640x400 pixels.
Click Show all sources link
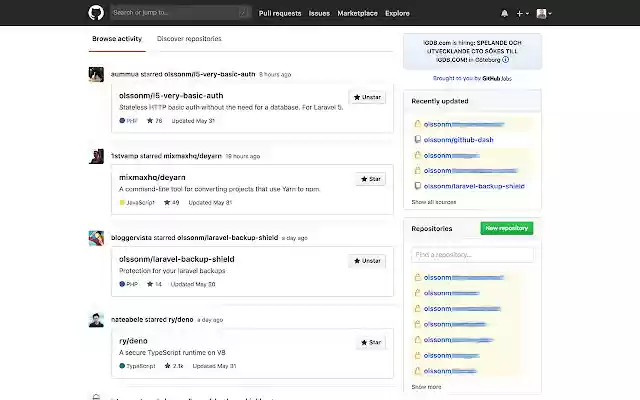(x=434, y=201)
